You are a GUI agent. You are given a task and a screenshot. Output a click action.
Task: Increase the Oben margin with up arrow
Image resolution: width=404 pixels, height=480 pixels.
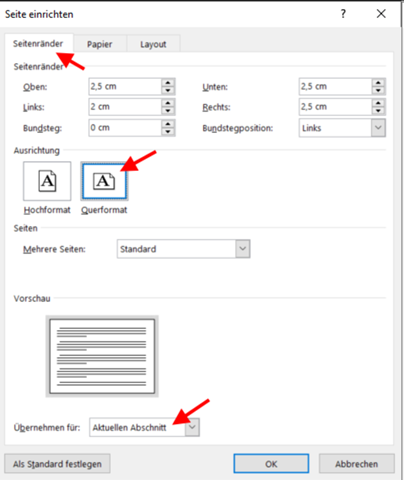168,83
